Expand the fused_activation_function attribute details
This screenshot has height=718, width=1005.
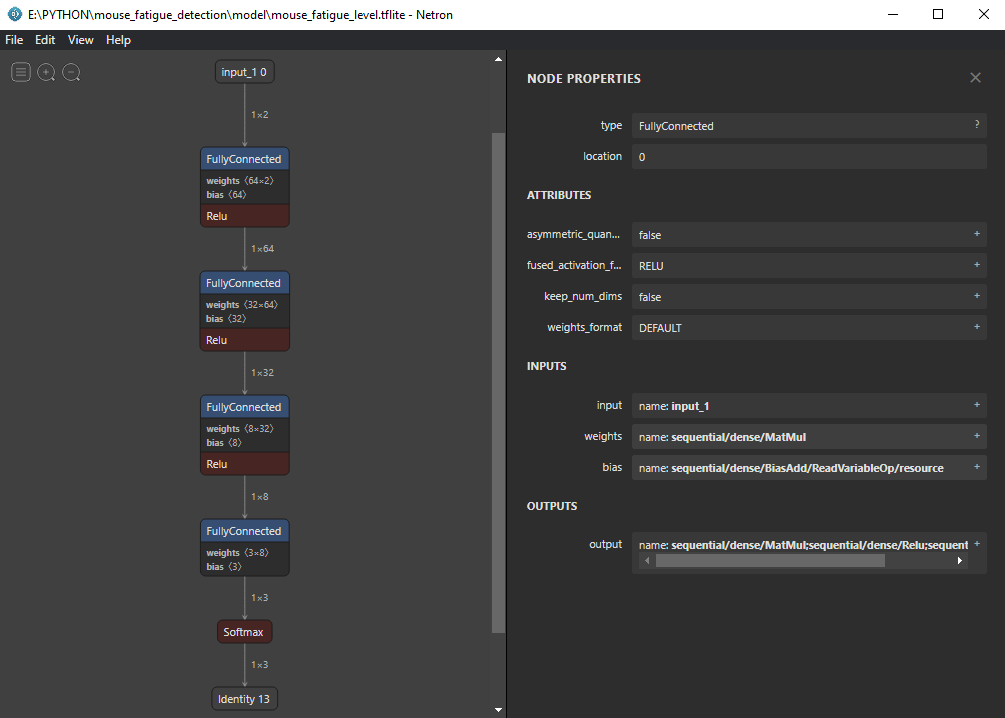coord(977,265)
